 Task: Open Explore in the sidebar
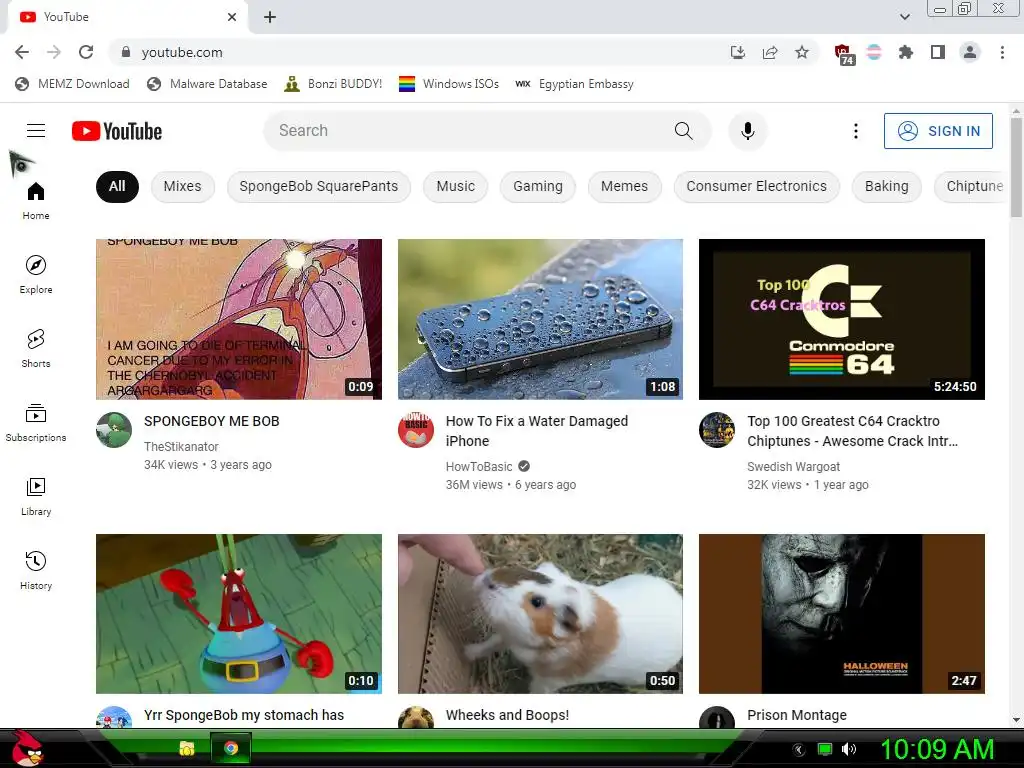[36, 275]
